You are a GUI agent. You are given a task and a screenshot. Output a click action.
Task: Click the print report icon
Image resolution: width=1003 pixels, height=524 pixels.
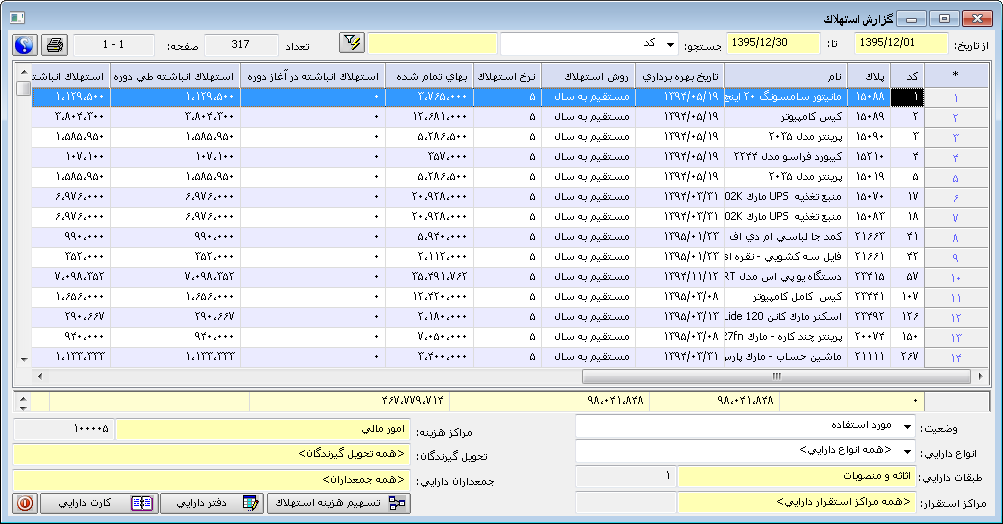(x=54, y=45)
